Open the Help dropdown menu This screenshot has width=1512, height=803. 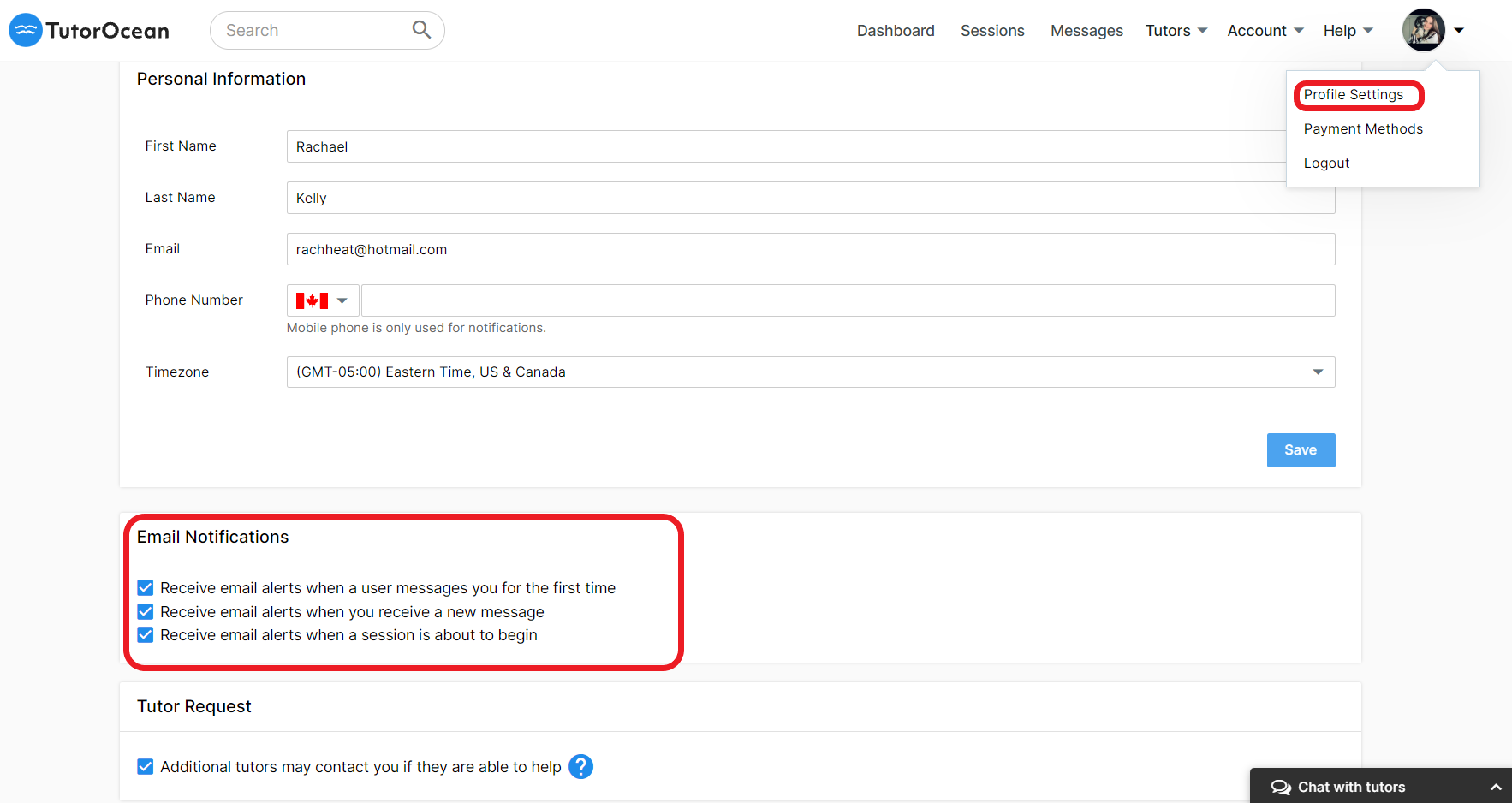point(1348,31)
